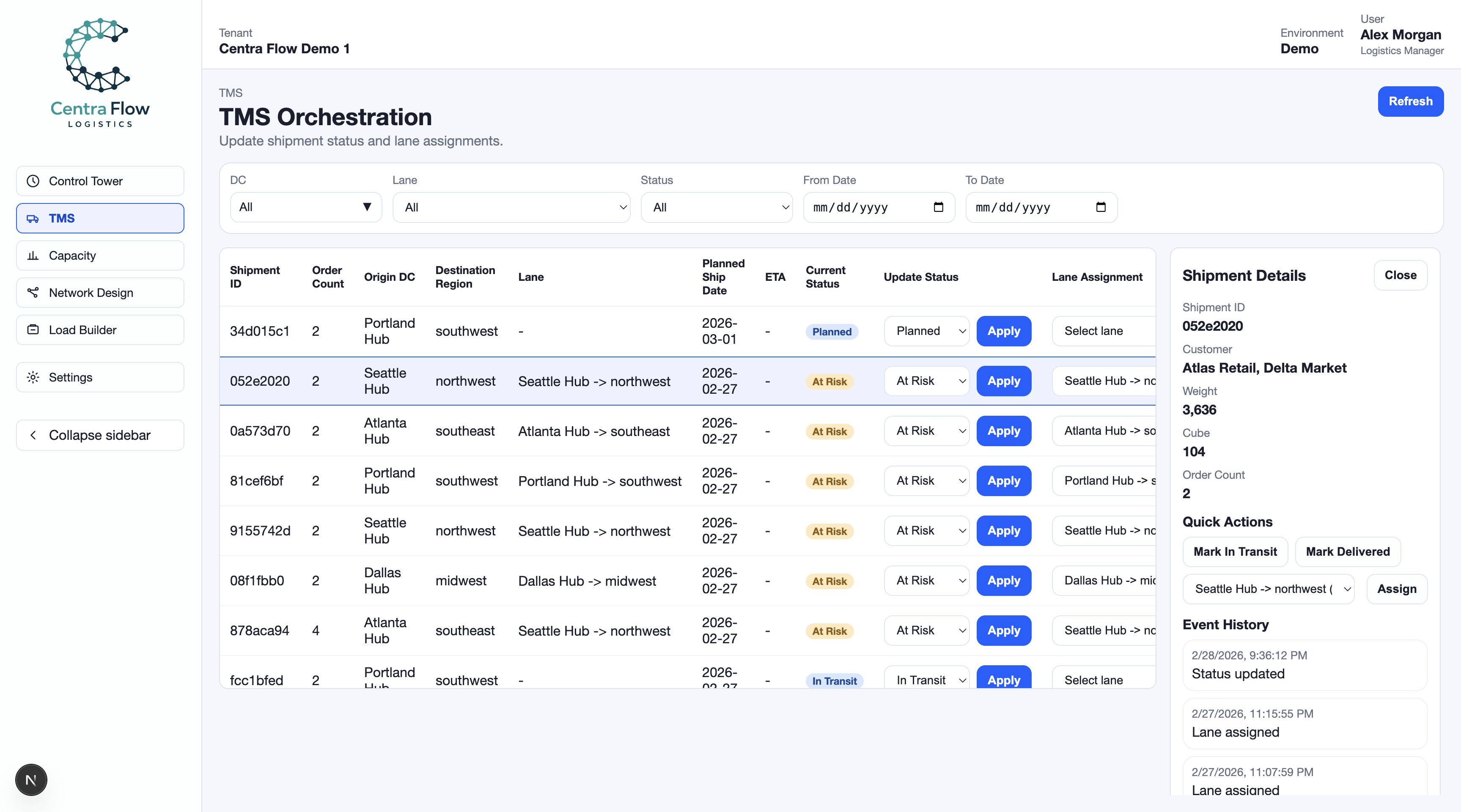Open the Status filter dropdown
Image resolution: width=1461 pixels, height=812 pixels.
(x=716, y=208)
